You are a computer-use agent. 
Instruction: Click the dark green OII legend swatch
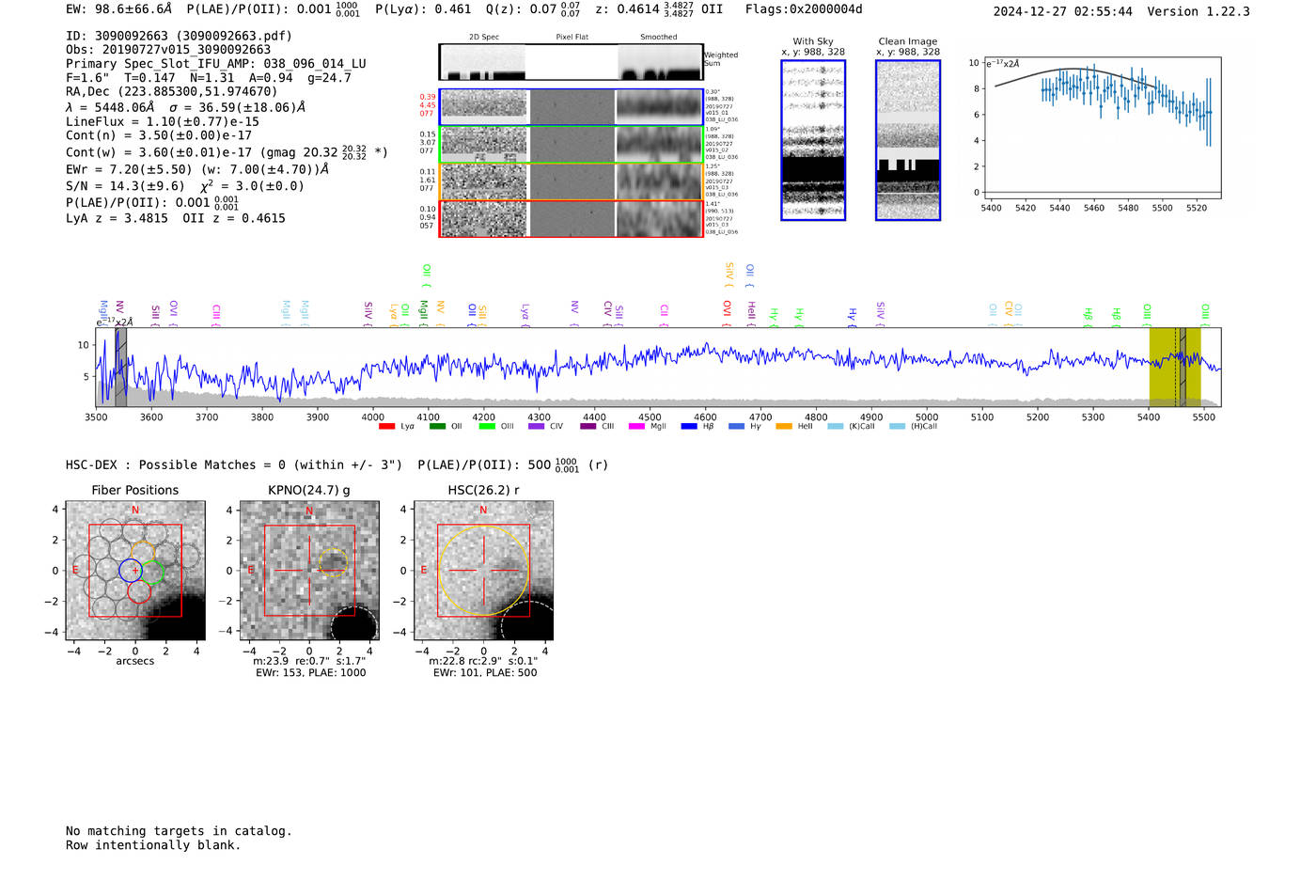437,427
